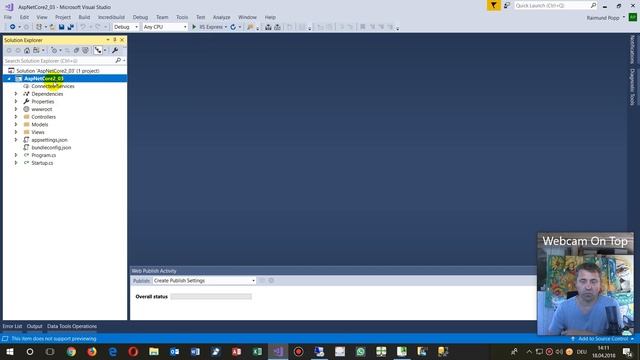Open the Debug menu
This screenshot has height=360, width=640.
pyautogui.click(x=140, y=17)
